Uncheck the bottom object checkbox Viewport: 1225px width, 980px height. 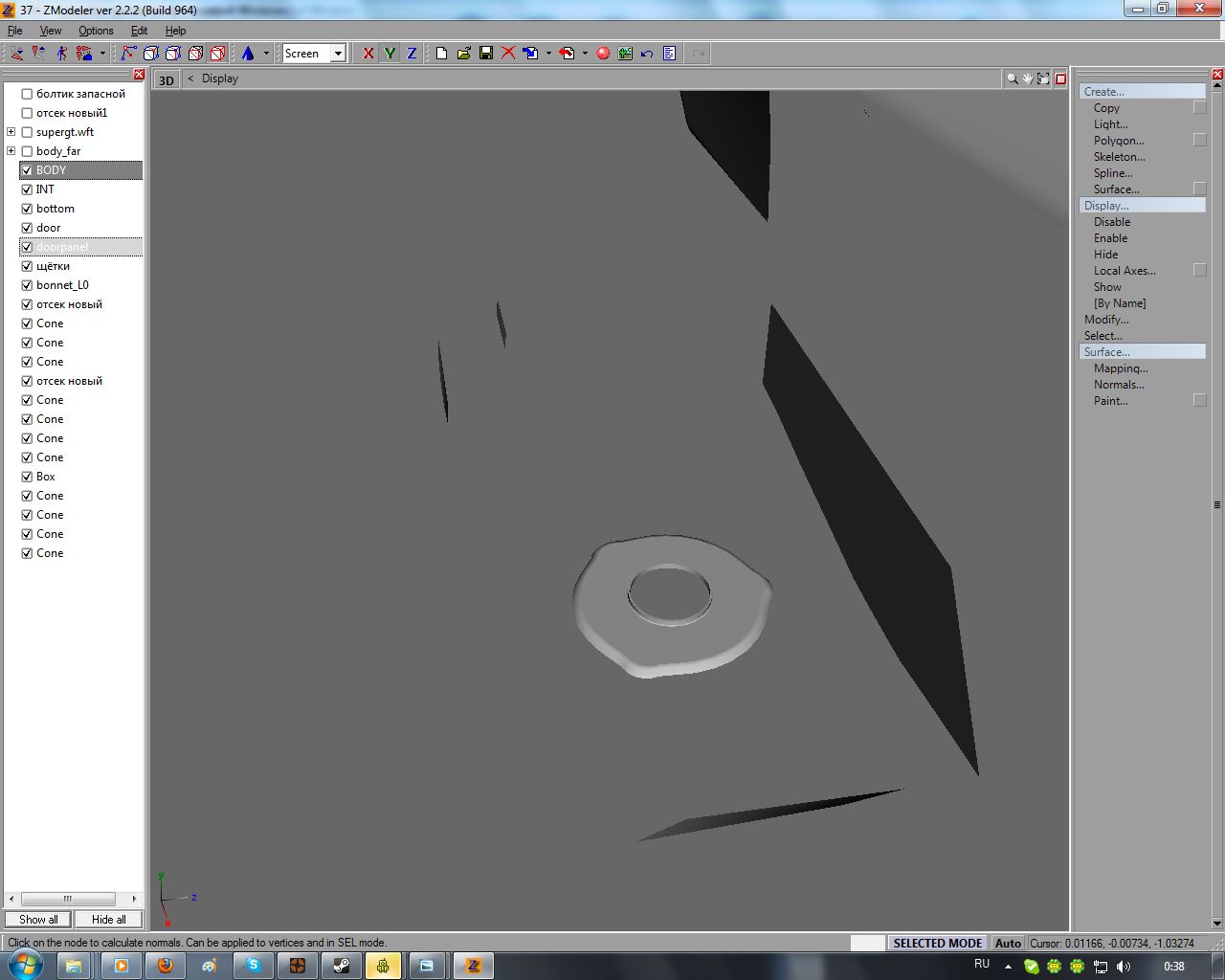click(27, 209)
